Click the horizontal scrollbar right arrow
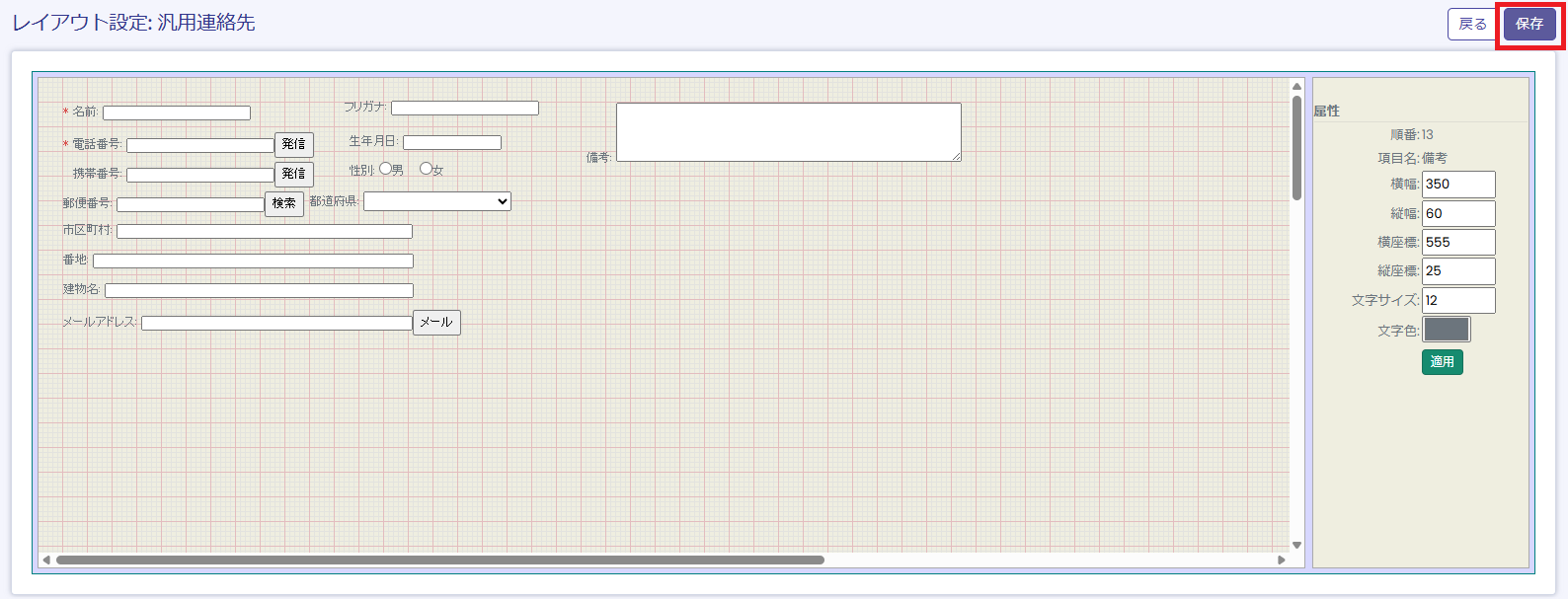The width and height of the screenshot is (1568, 599). (x=1282, y=560)
